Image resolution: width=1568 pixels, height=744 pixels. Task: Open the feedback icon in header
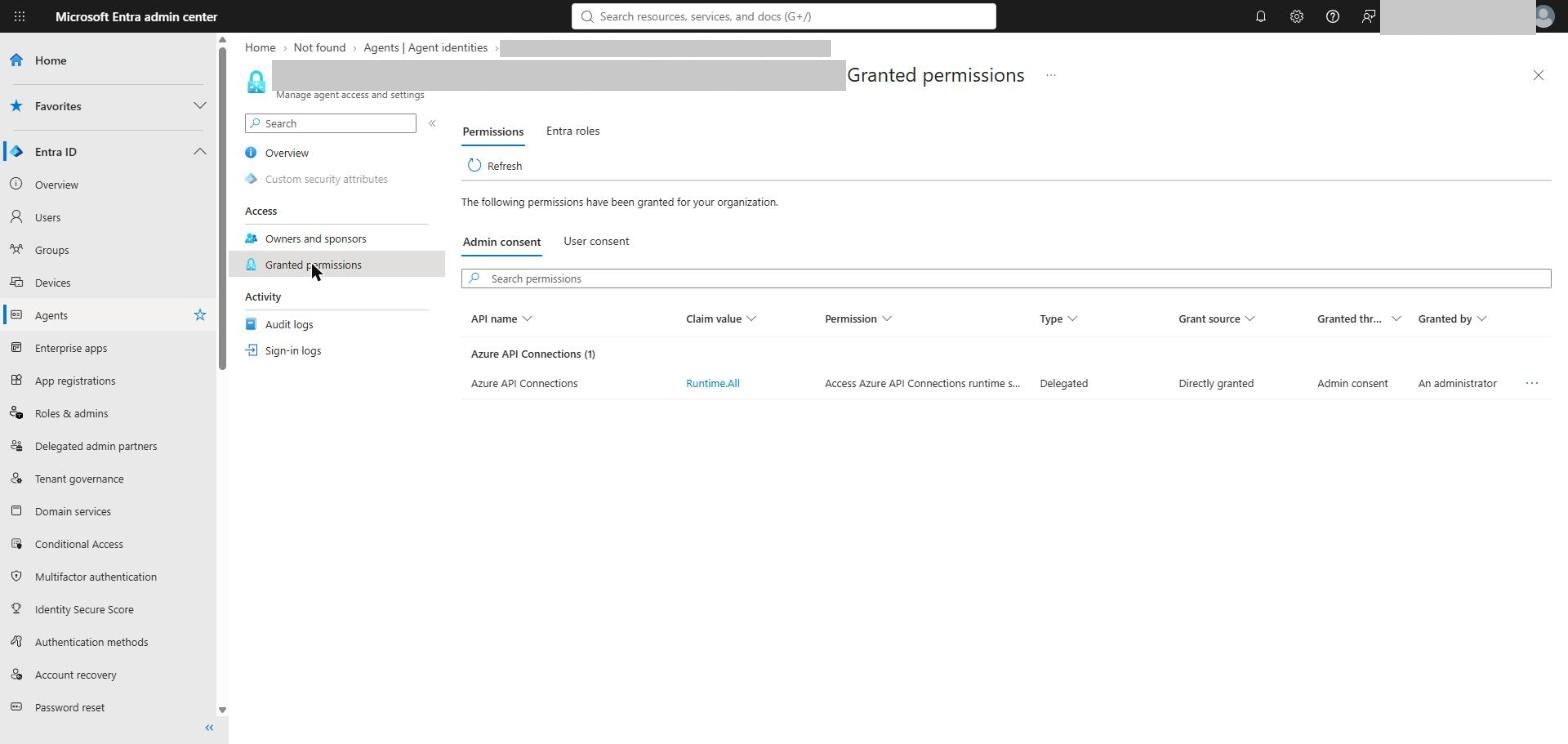[x=1368, y=17]
